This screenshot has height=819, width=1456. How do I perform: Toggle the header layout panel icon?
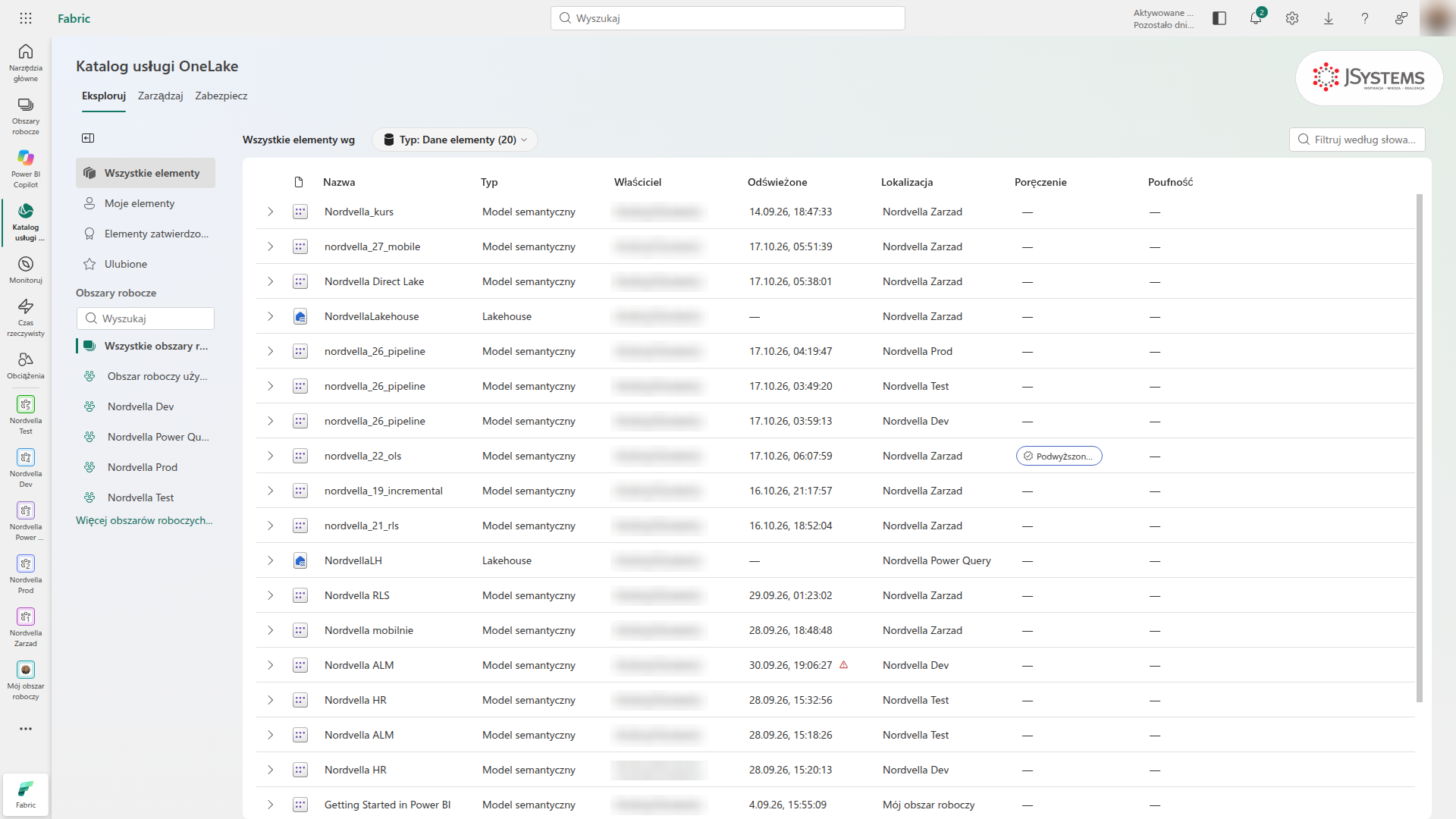tap(1219, 18)
